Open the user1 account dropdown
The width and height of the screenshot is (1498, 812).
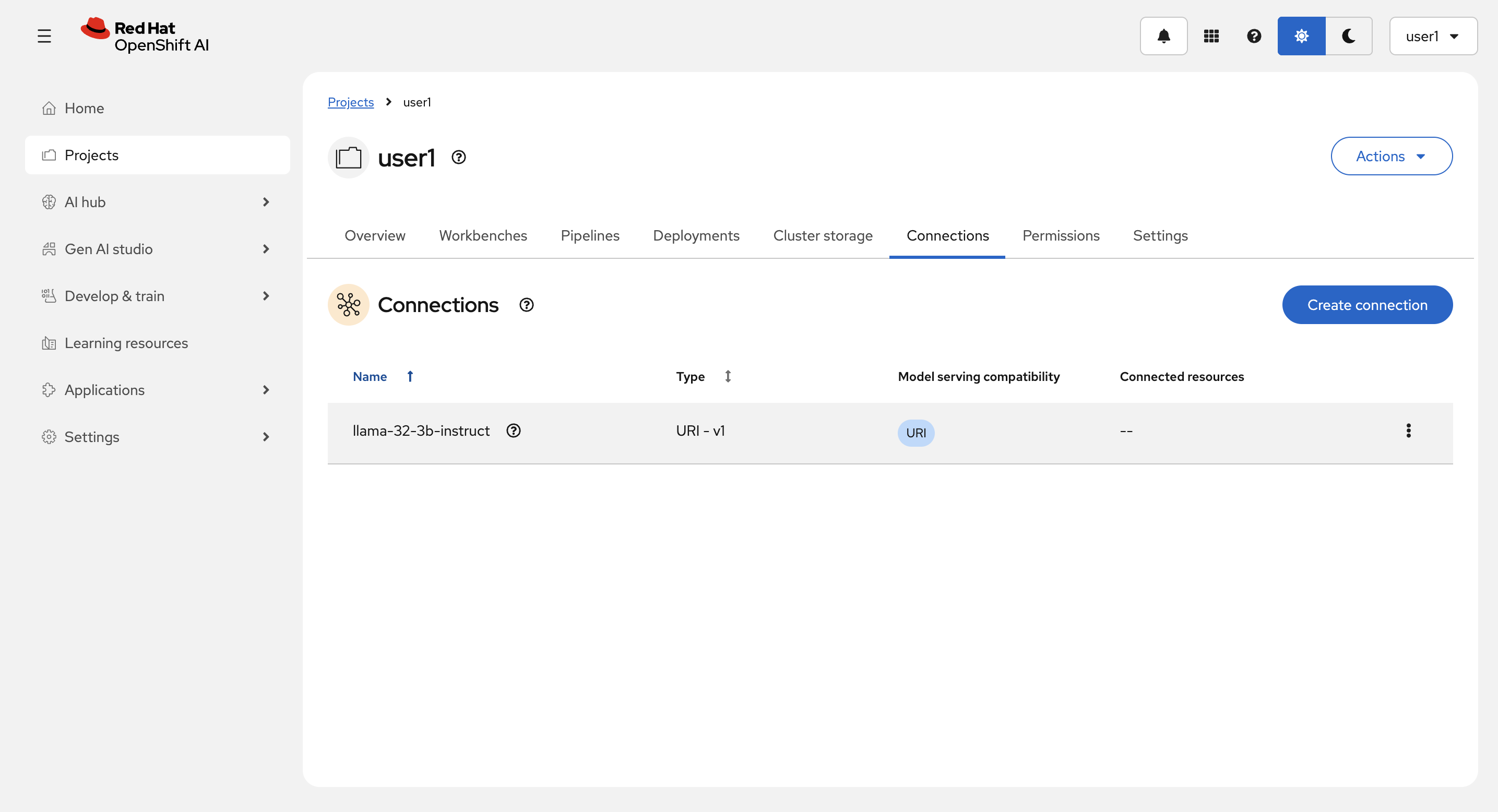pyautogui.click(x=1432, y=36)
